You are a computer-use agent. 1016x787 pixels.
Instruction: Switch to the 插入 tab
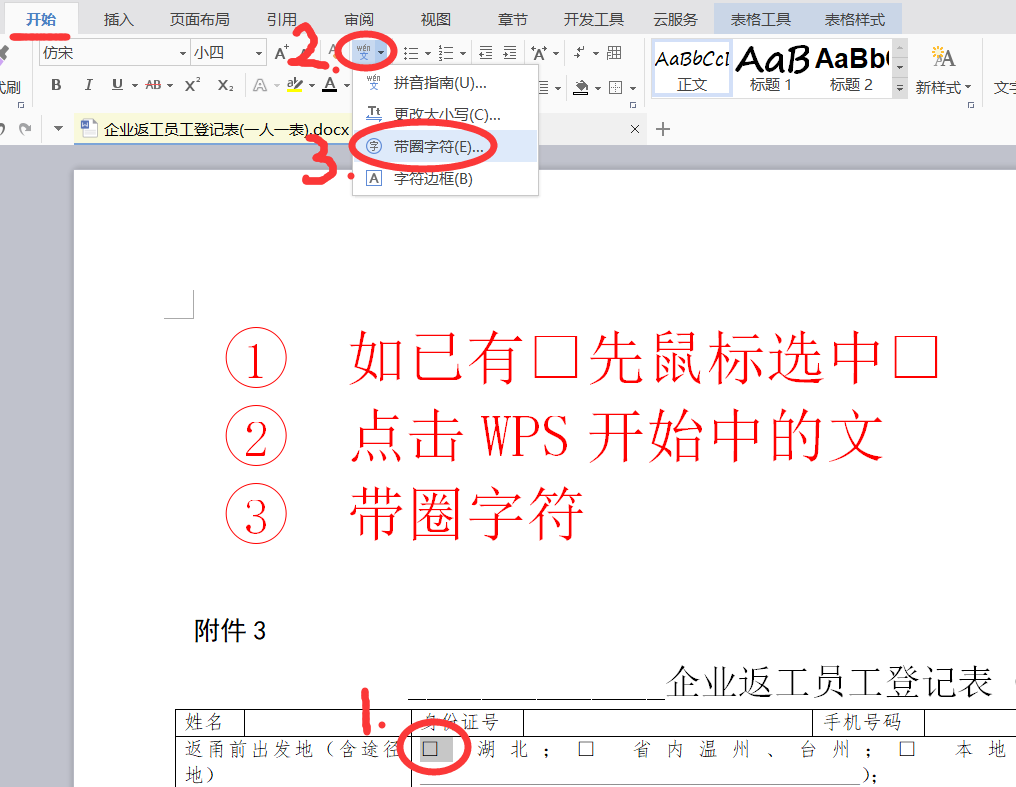119,19
